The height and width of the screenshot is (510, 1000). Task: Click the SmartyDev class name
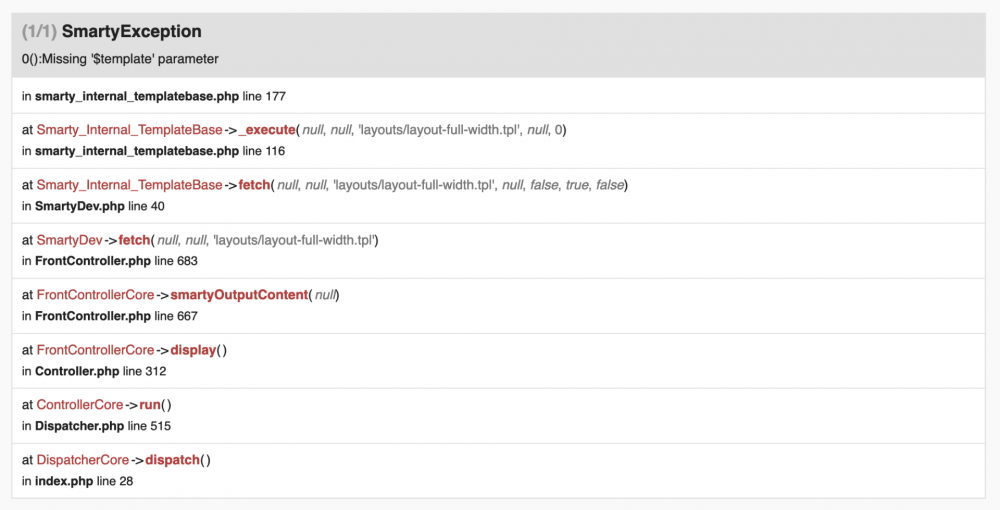70,240
